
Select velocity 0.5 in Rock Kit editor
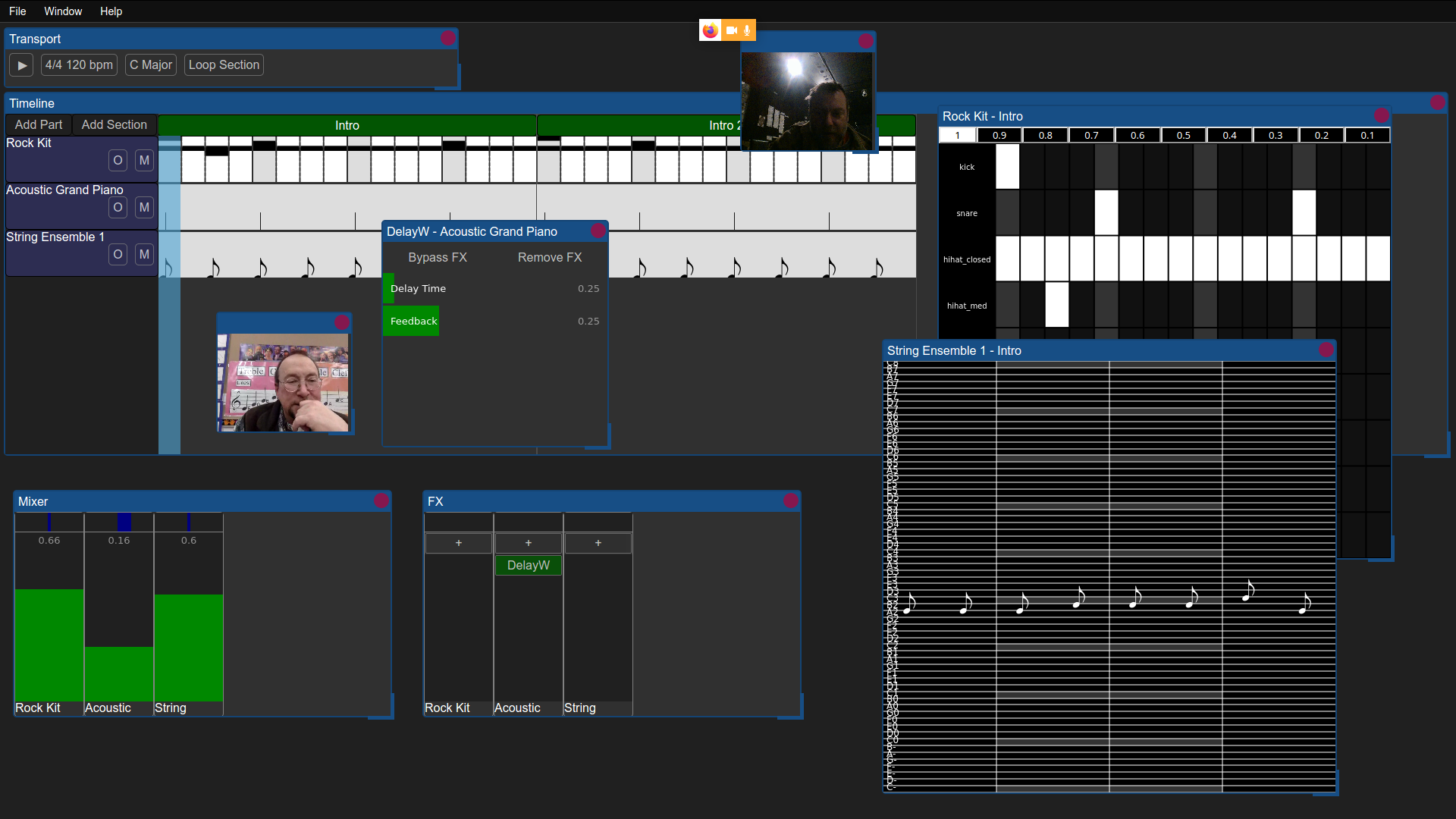coord(1183,136)
